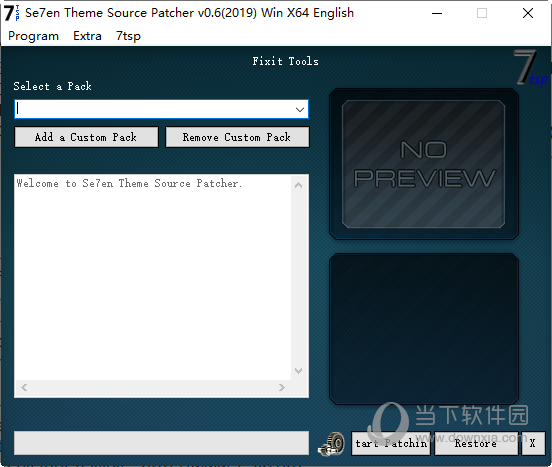The width and height of the screenshot is (552, 467).
Task: Click the log scroll down arrow
Action: click(x=299, y=371)
